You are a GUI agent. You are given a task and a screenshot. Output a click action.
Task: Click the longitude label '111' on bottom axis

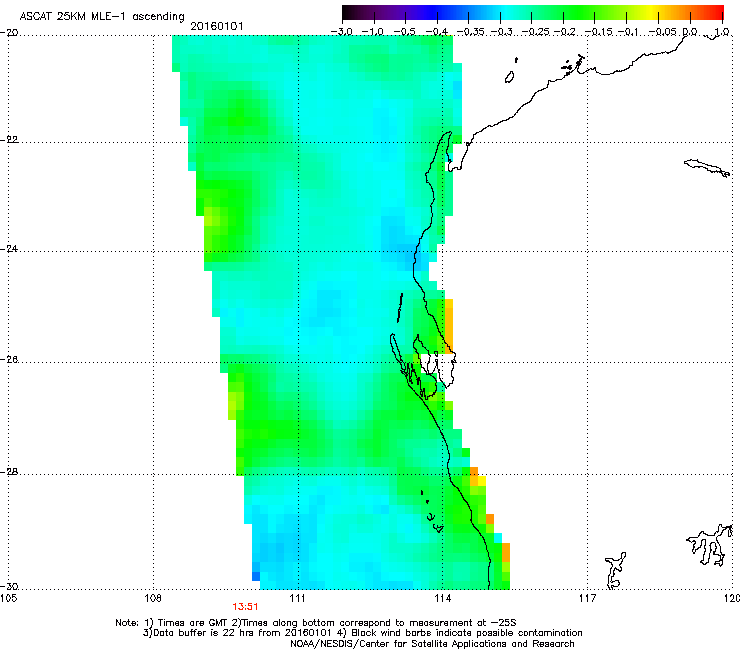pos(297,599)
